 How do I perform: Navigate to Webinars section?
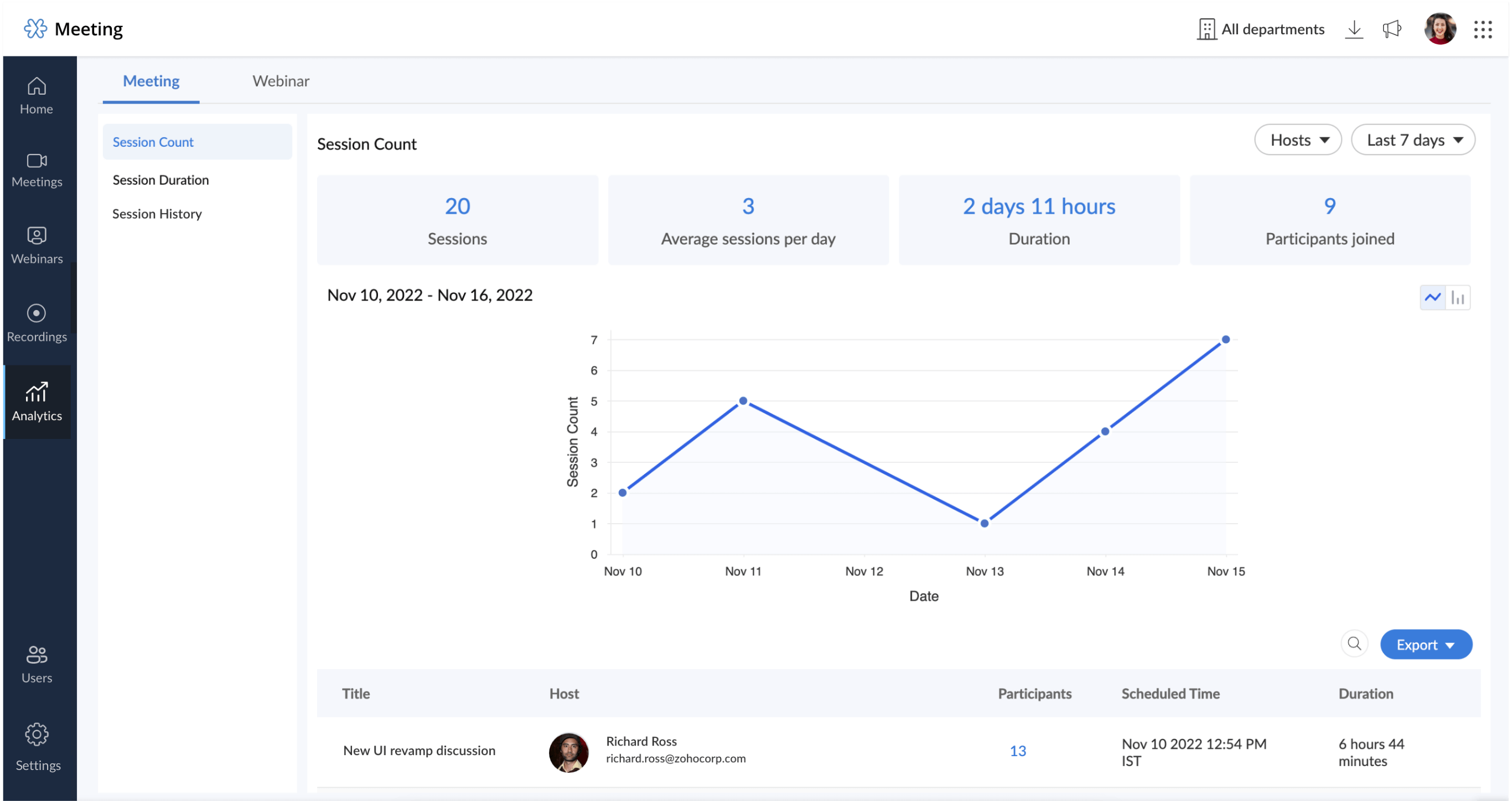(x=37, y=244)
